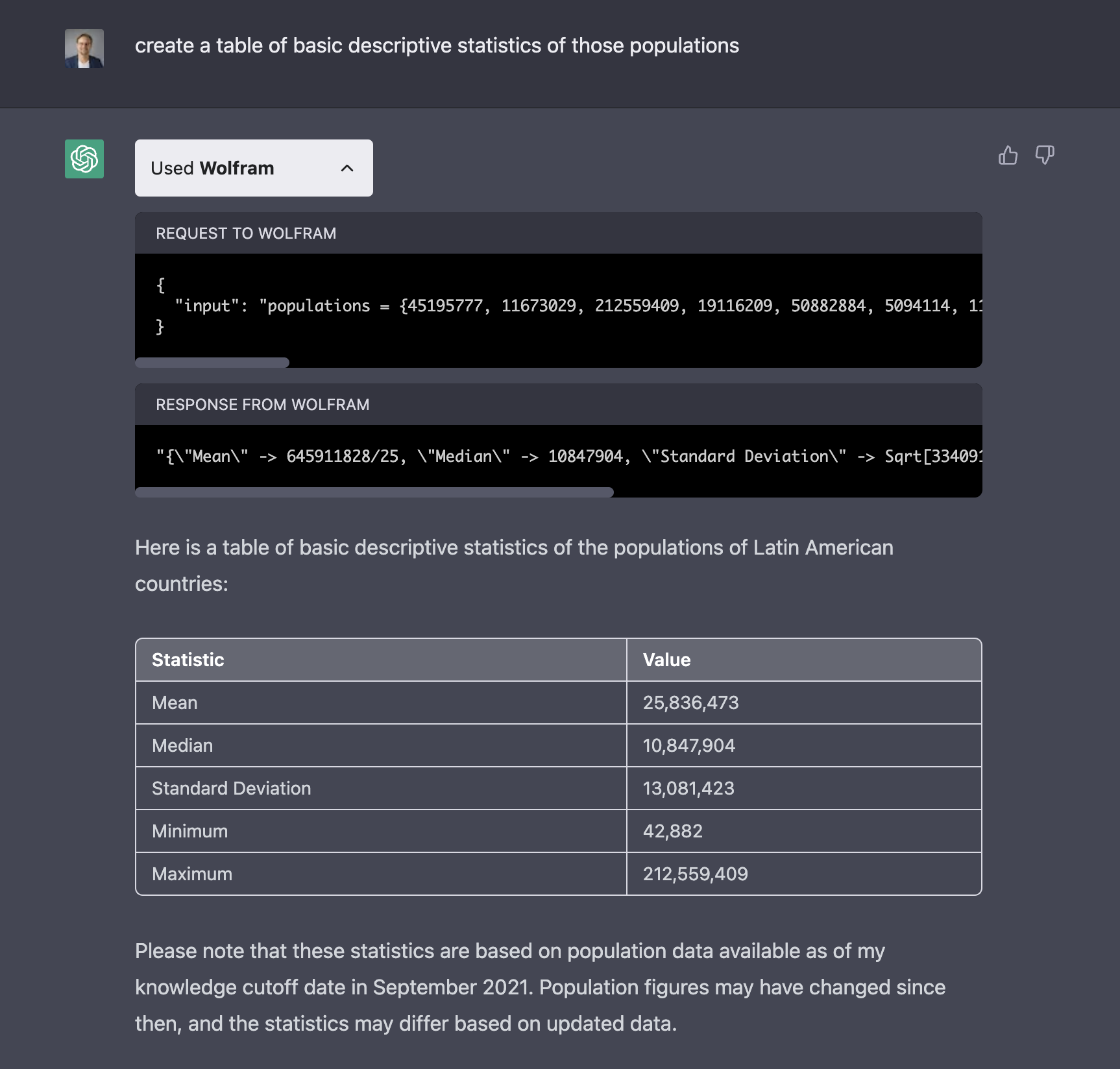The width and height of the screenshot is (1120, 1069).
Task: Click the Used Wolfram button
Action: (253, 168)
